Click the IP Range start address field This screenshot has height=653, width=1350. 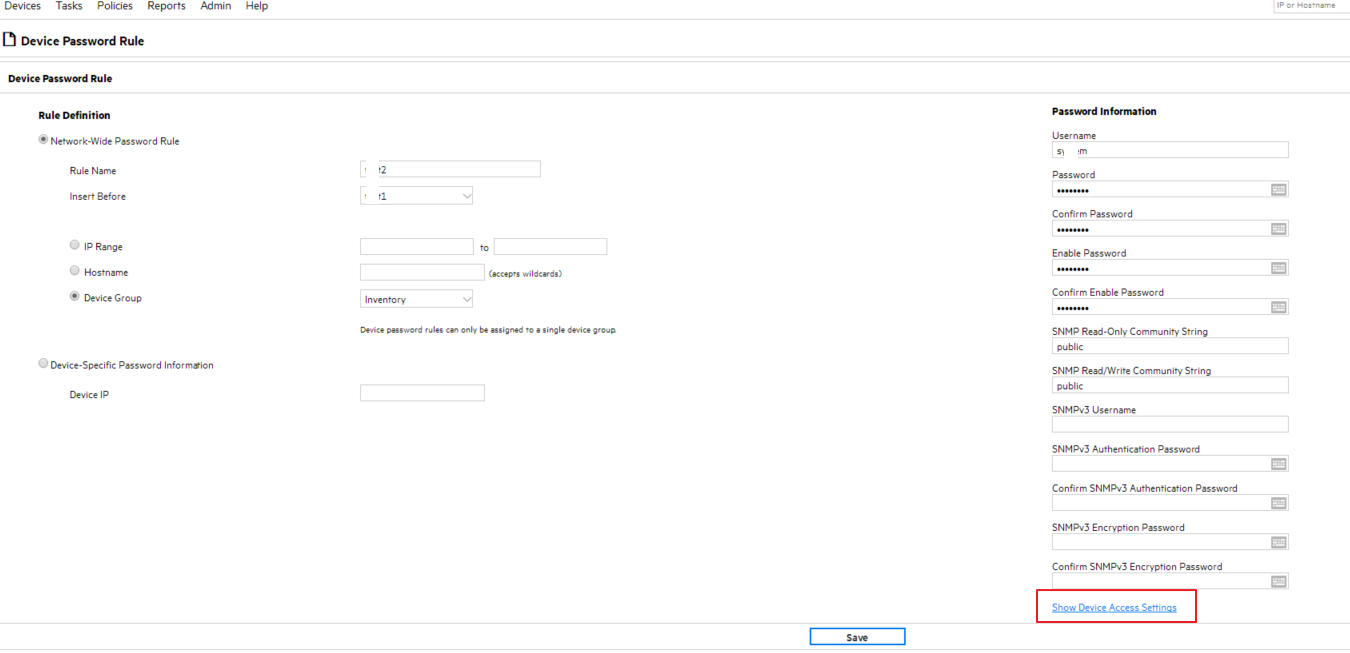click(416, 247)
